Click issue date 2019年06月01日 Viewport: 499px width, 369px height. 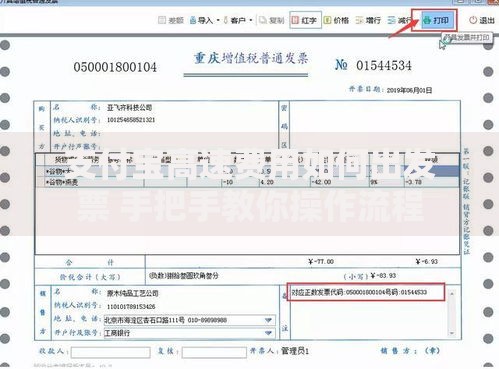409,90
